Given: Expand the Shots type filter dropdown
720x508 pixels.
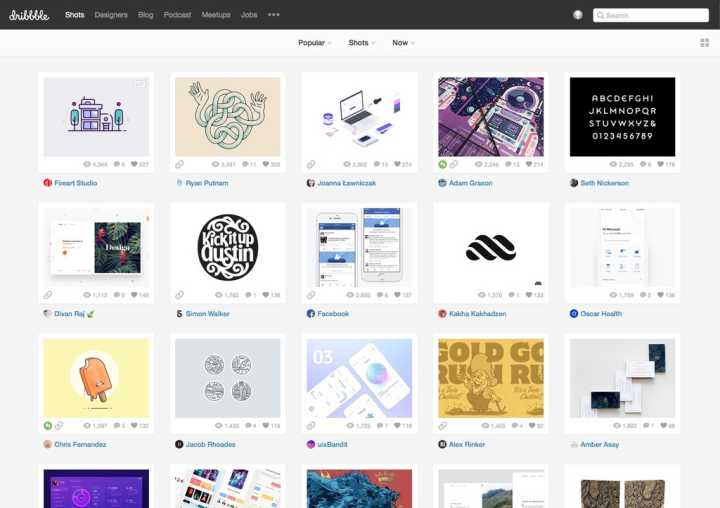Looking at the screenshot, I should [361, 43].
